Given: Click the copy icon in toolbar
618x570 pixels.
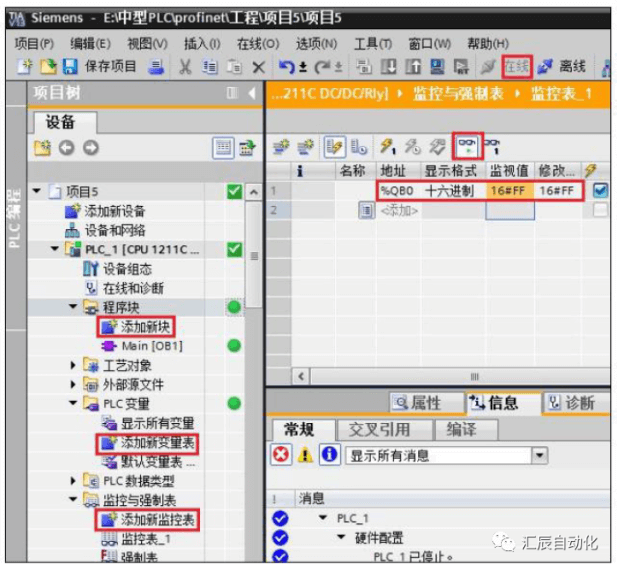Looking at the screenshot, I should pyautogui.click(x=209, y=67).
